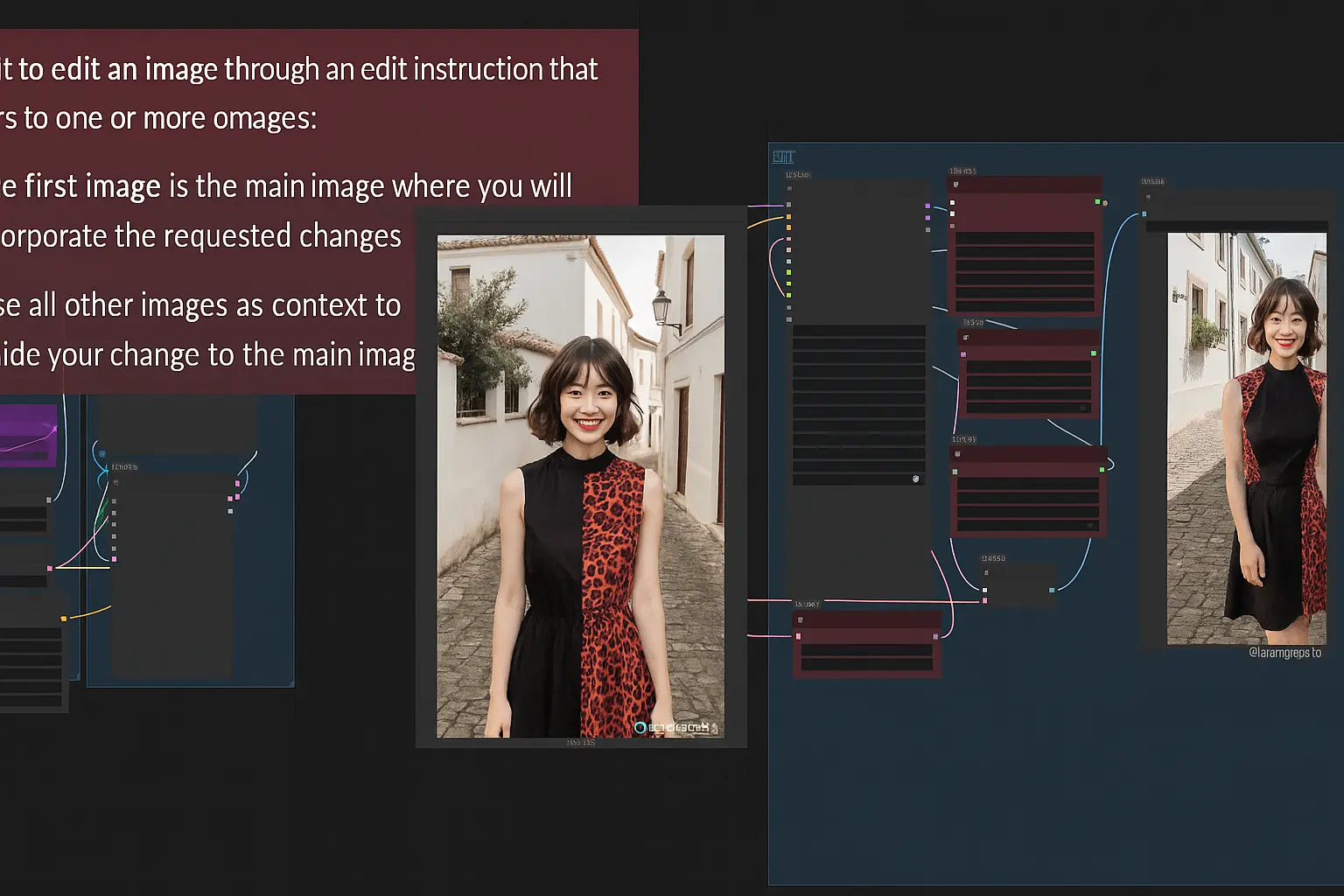Viewport: 1344px width, 896px height.
Task: Select the large input photo with half-leopard dress
Action: [x=580, y=486]
